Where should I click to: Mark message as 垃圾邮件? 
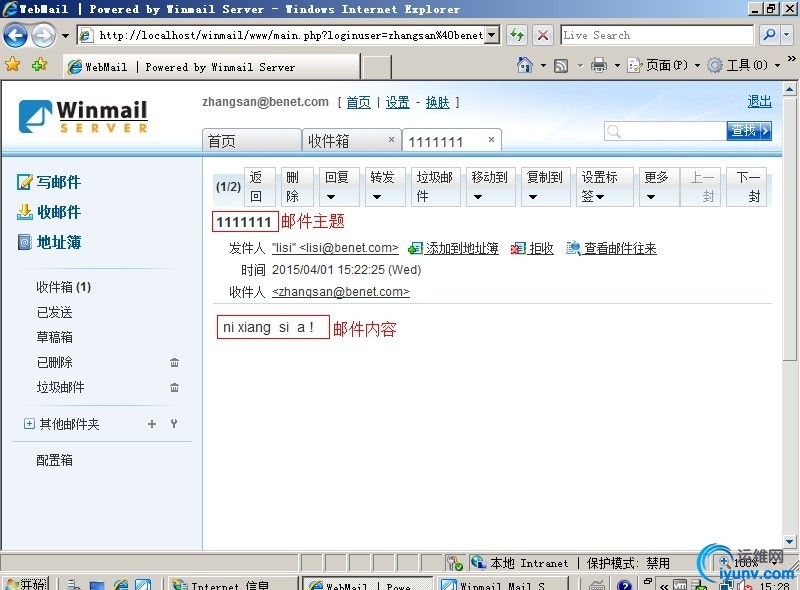tap(436, 187)
